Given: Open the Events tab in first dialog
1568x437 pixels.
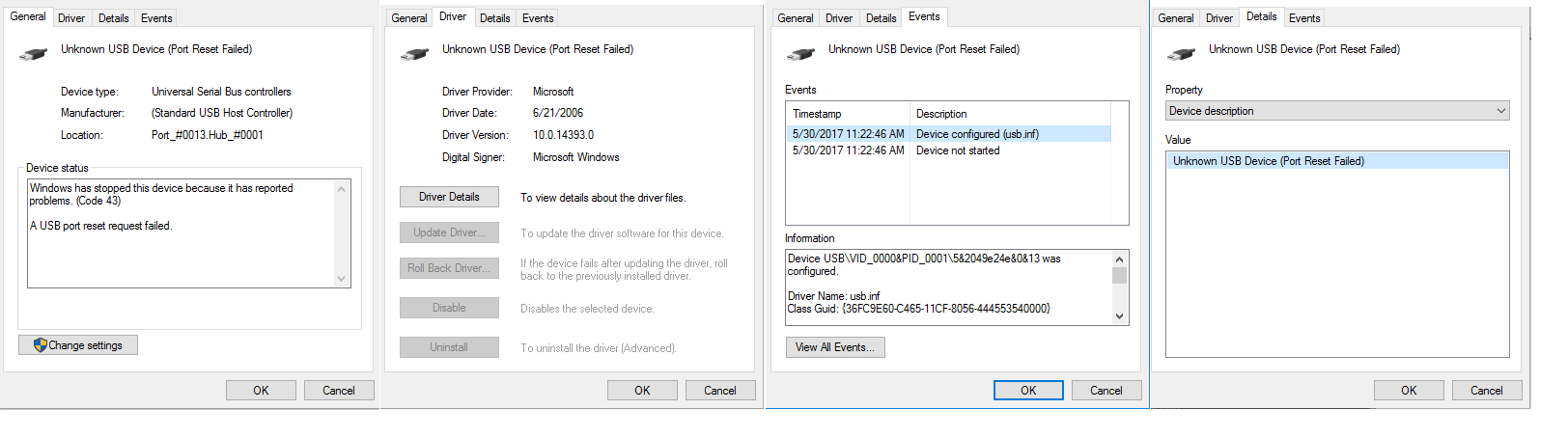Looking at the screenshot, I should point(156,18).
